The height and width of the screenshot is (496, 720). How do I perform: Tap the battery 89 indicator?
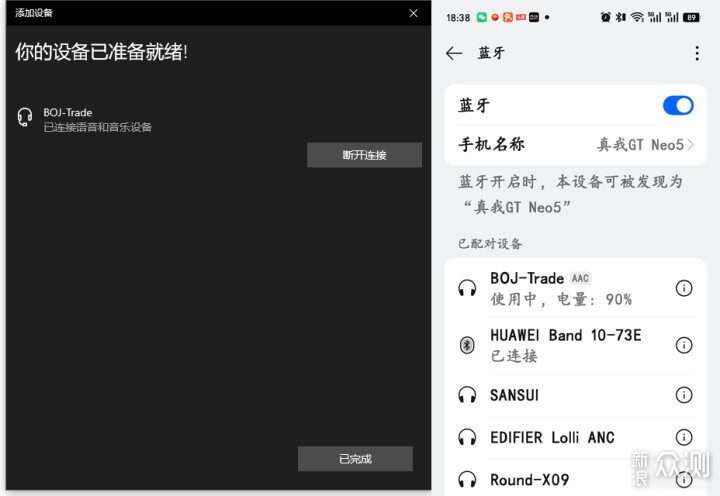(x=691, y=17)
